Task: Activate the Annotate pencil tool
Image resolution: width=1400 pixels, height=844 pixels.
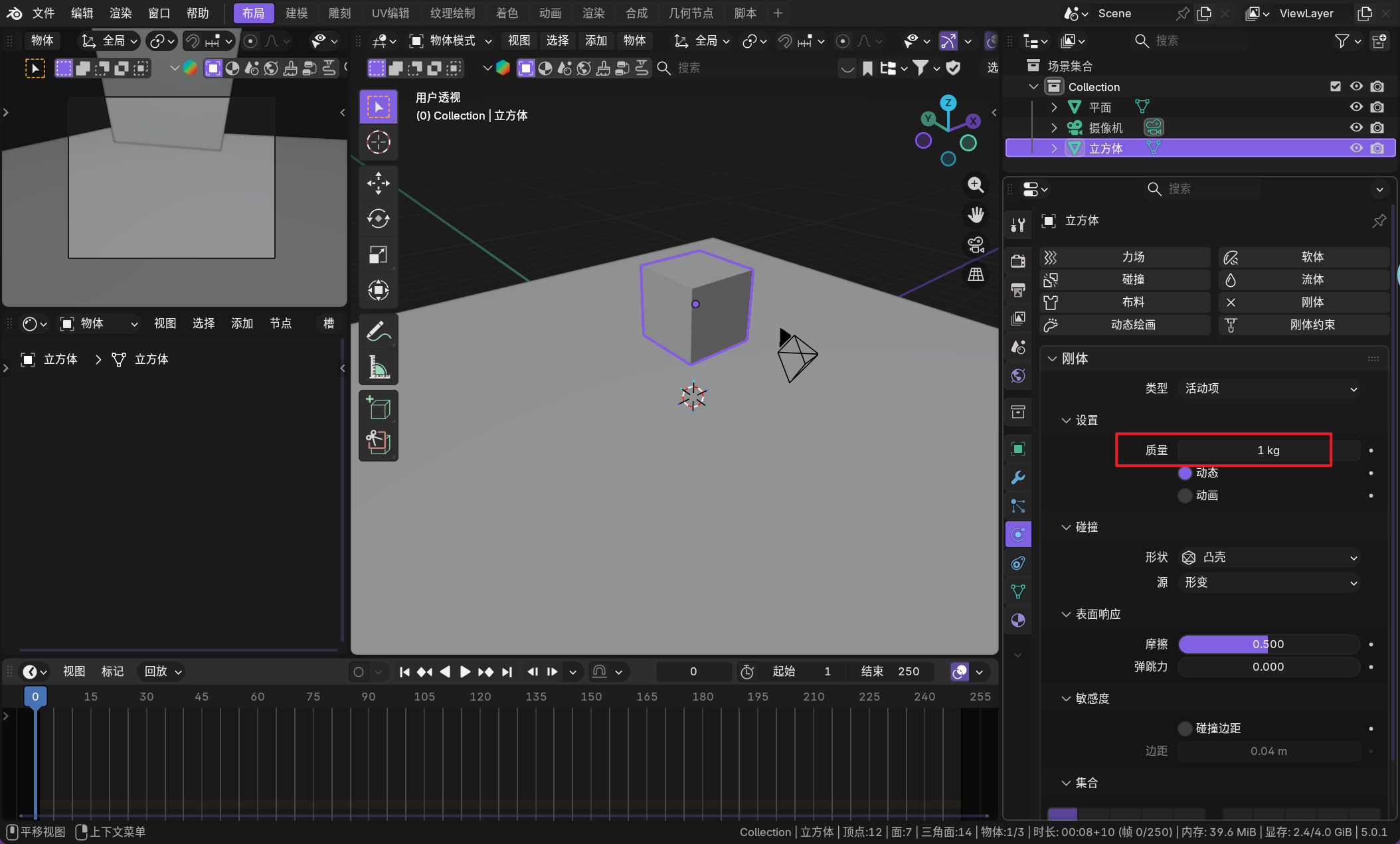Action: (x=378, y=331)
